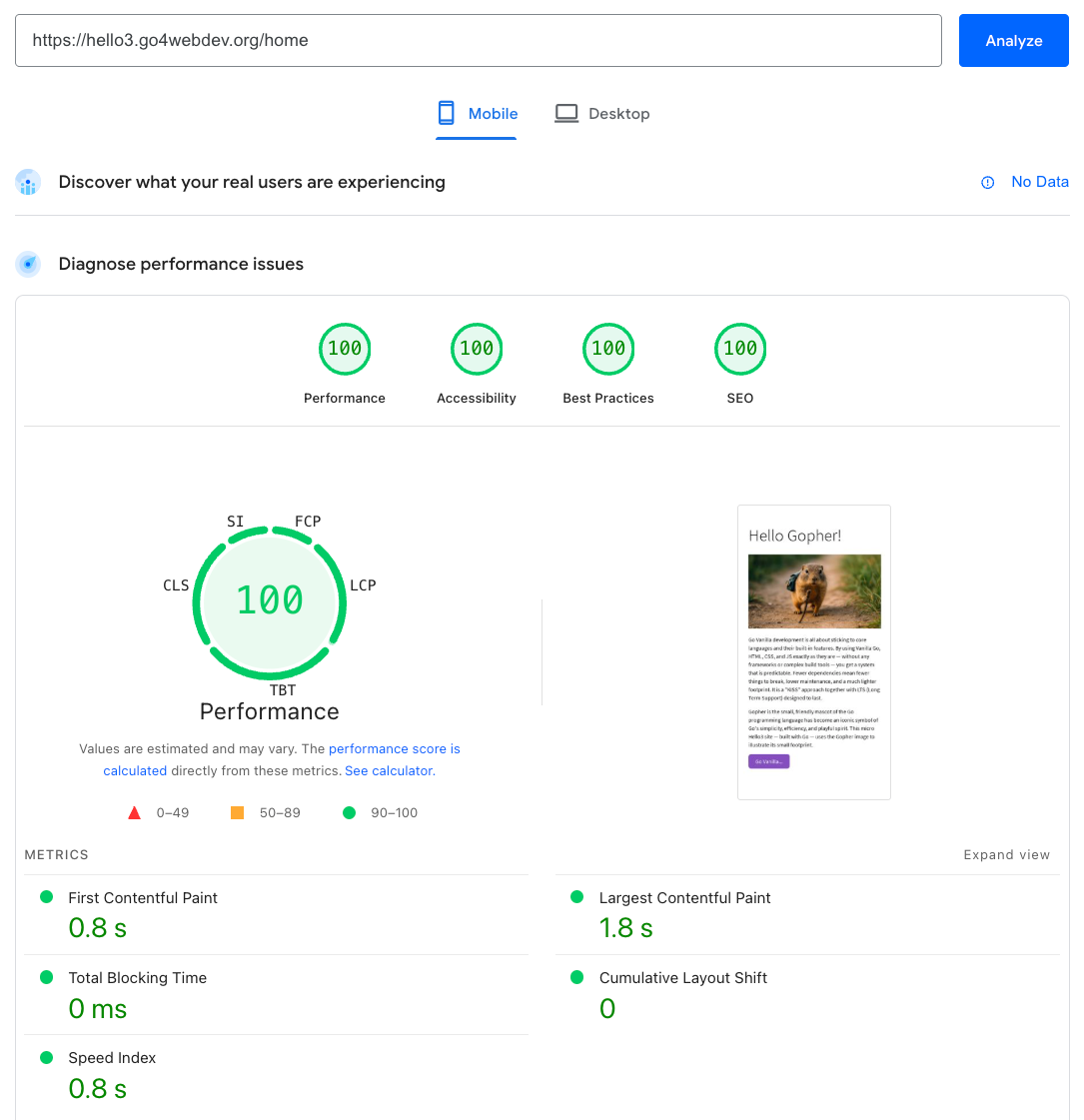The height and width of the screenshot is (1120, 1084).
Task: Click the Cumulative Layout Shift green status dot
Action: [577, 977]
